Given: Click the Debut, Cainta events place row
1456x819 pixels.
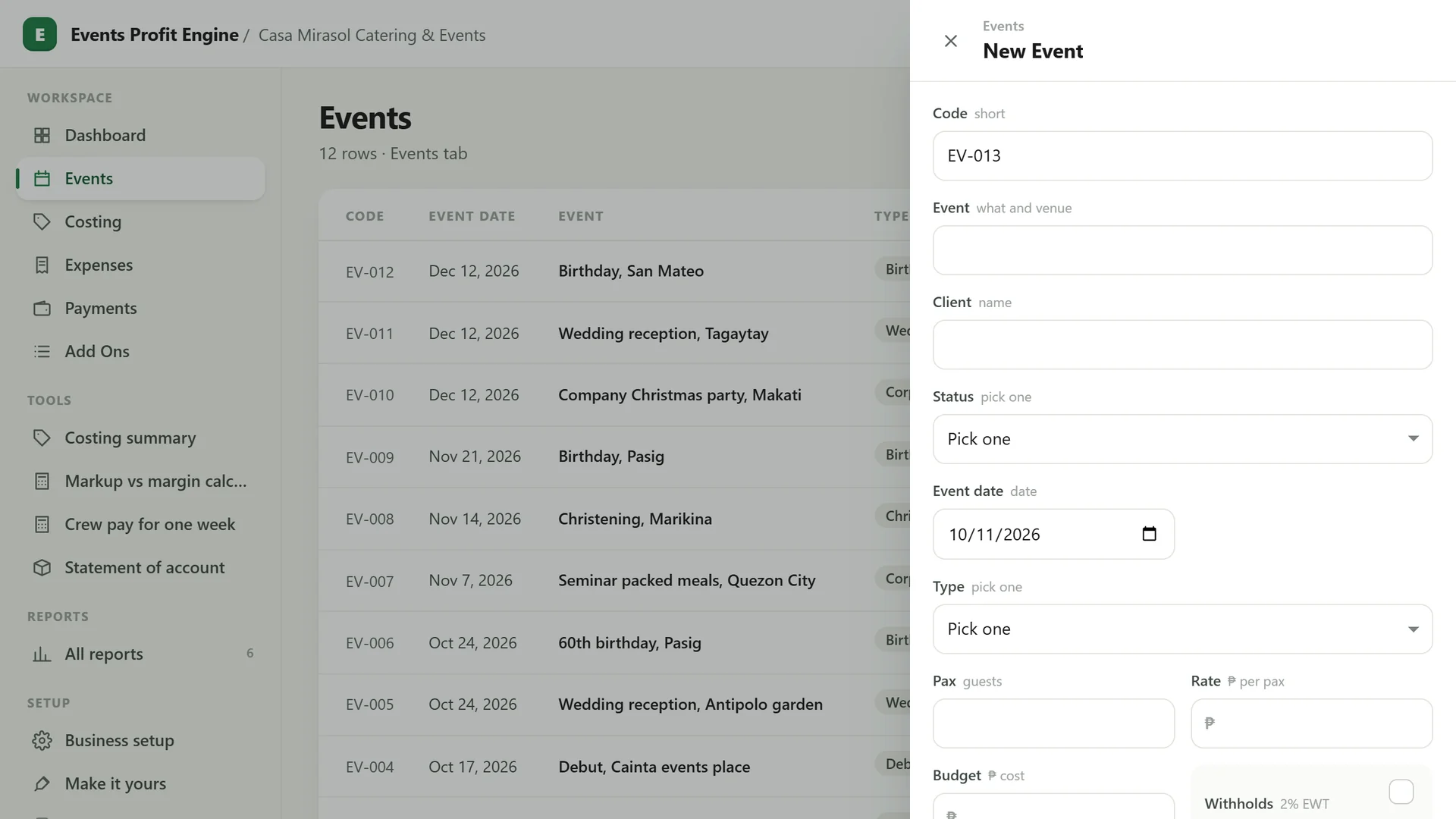Looking at the screenshot, I should 614,767.
